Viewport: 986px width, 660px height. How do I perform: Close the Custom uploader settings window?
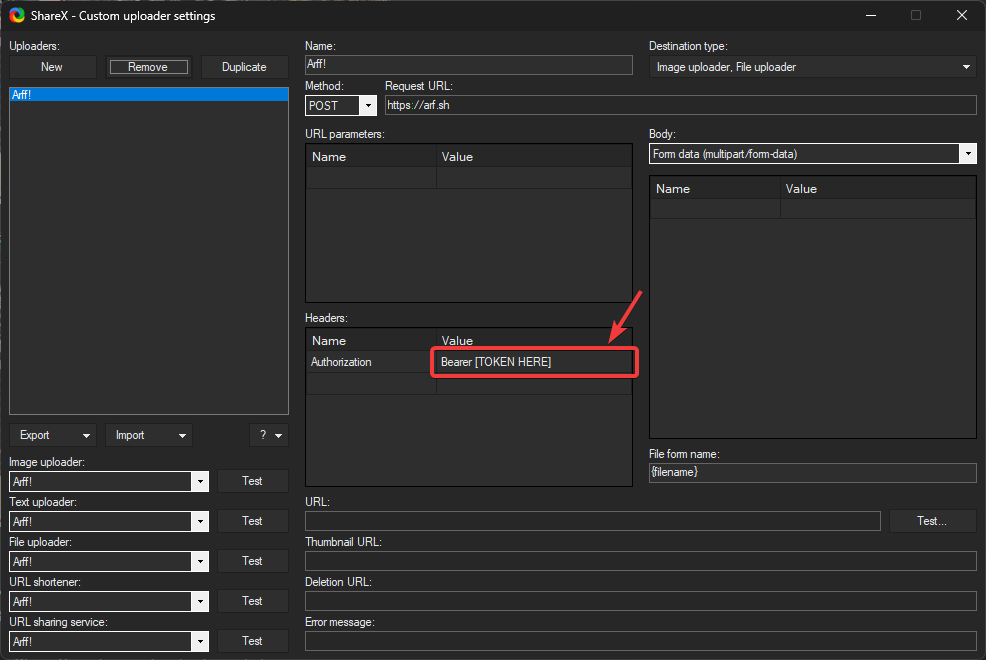[x=962, y=15]
